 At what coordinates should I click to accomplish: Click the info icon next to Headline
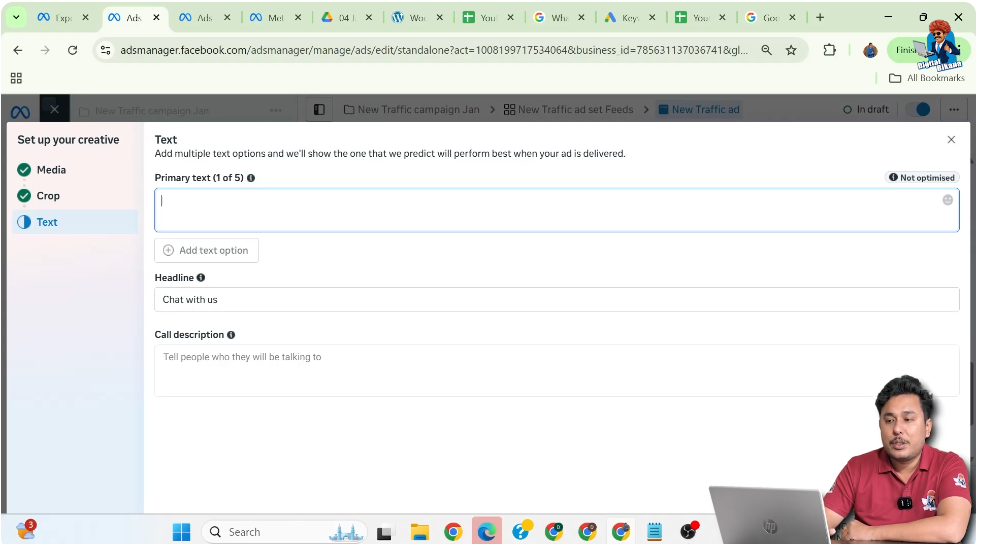point(201,278)
